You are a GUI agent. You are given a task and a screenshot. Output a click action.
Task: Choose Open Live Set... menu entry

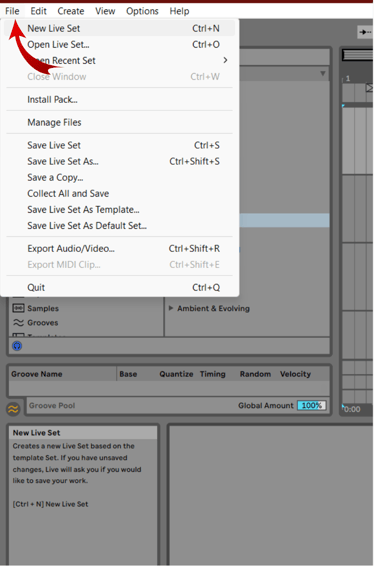coord(119,44)
